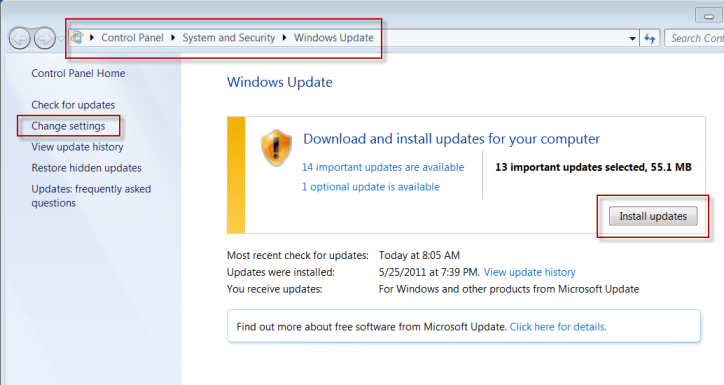The width and height of the screenshot is (724, 385).
Task: Expand the arrow after System and Security
Action: (x=284, y=37)
